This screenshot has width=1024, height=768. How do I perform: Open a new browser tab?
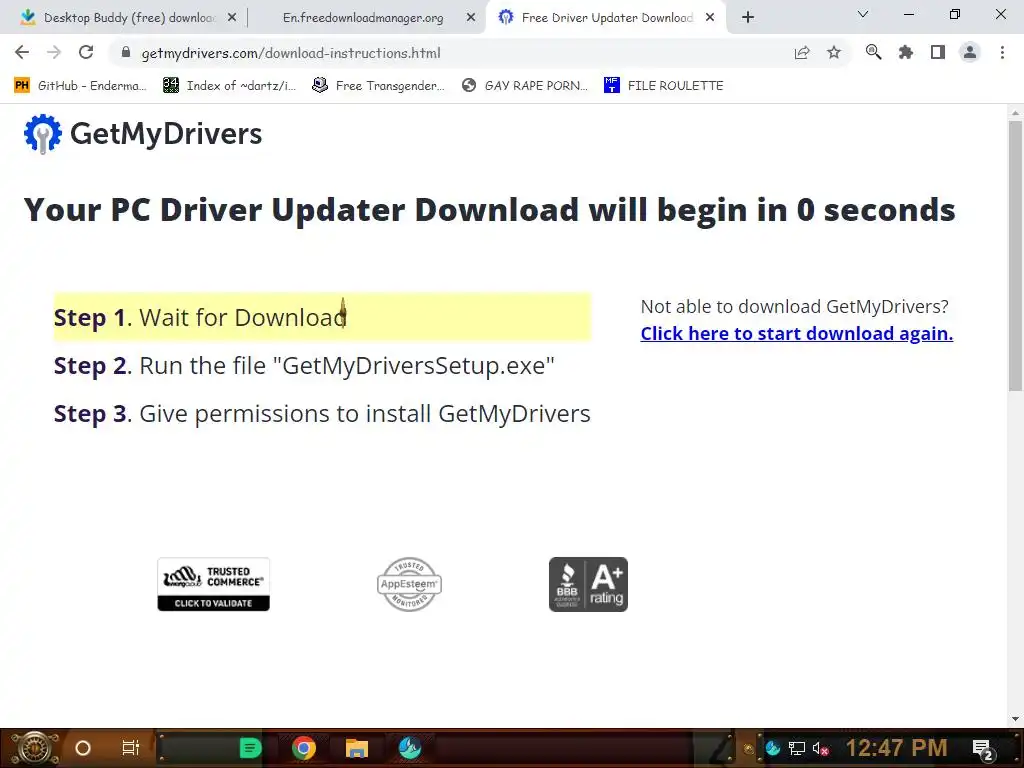(748, 17)
